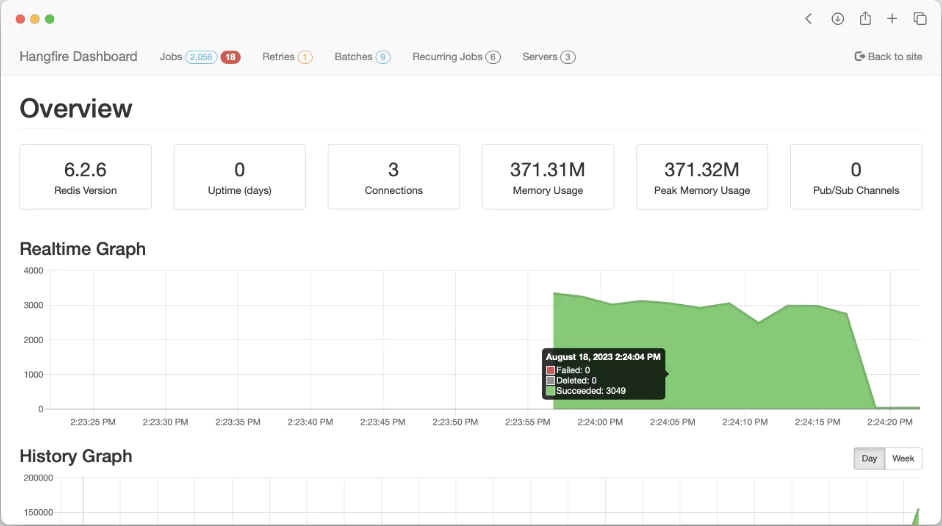Click the 2,056 jobs count badge
Viewport: 942px width, 526px height.
201,57
